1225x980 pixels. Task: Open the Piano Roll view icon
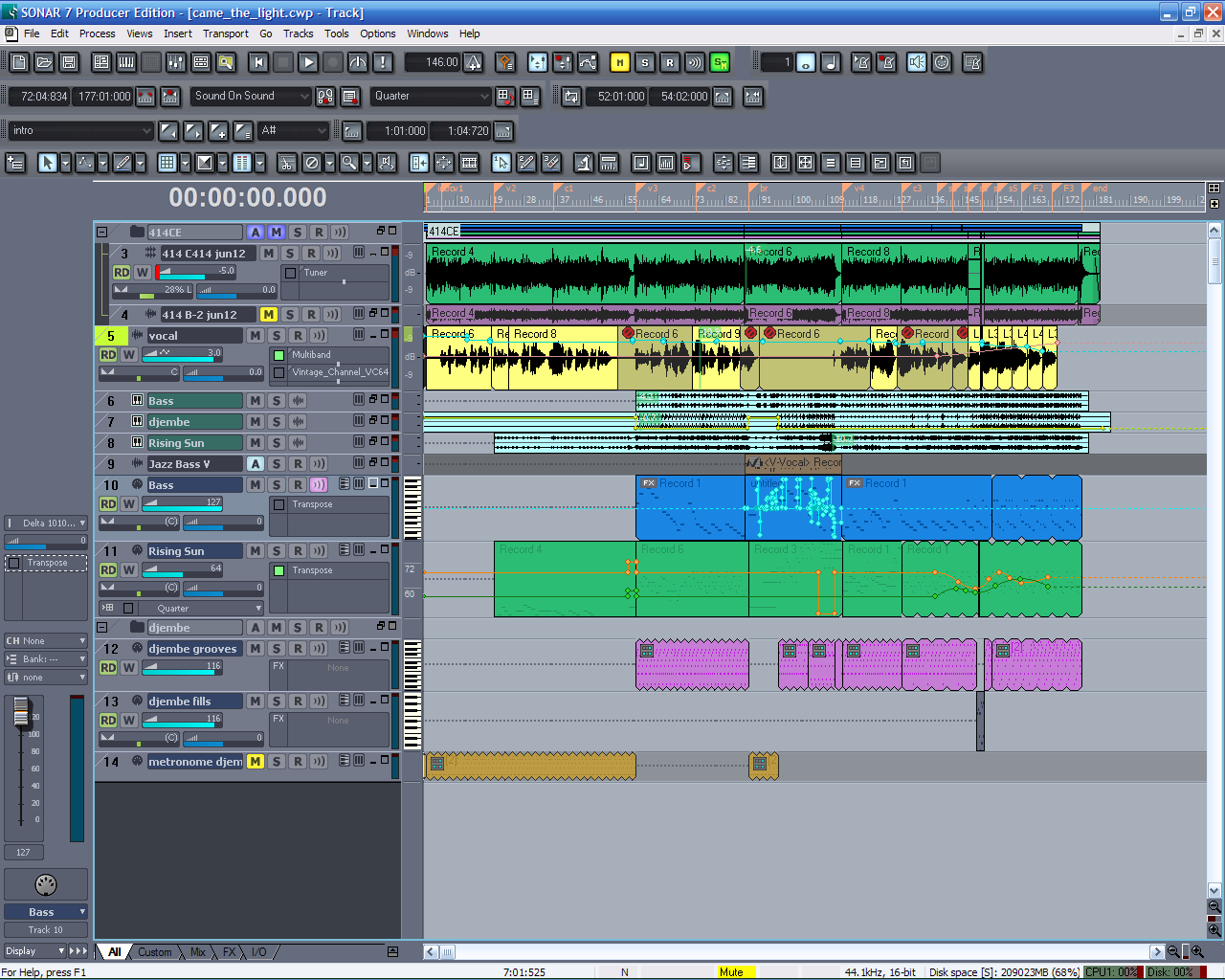tap(126, 62)
